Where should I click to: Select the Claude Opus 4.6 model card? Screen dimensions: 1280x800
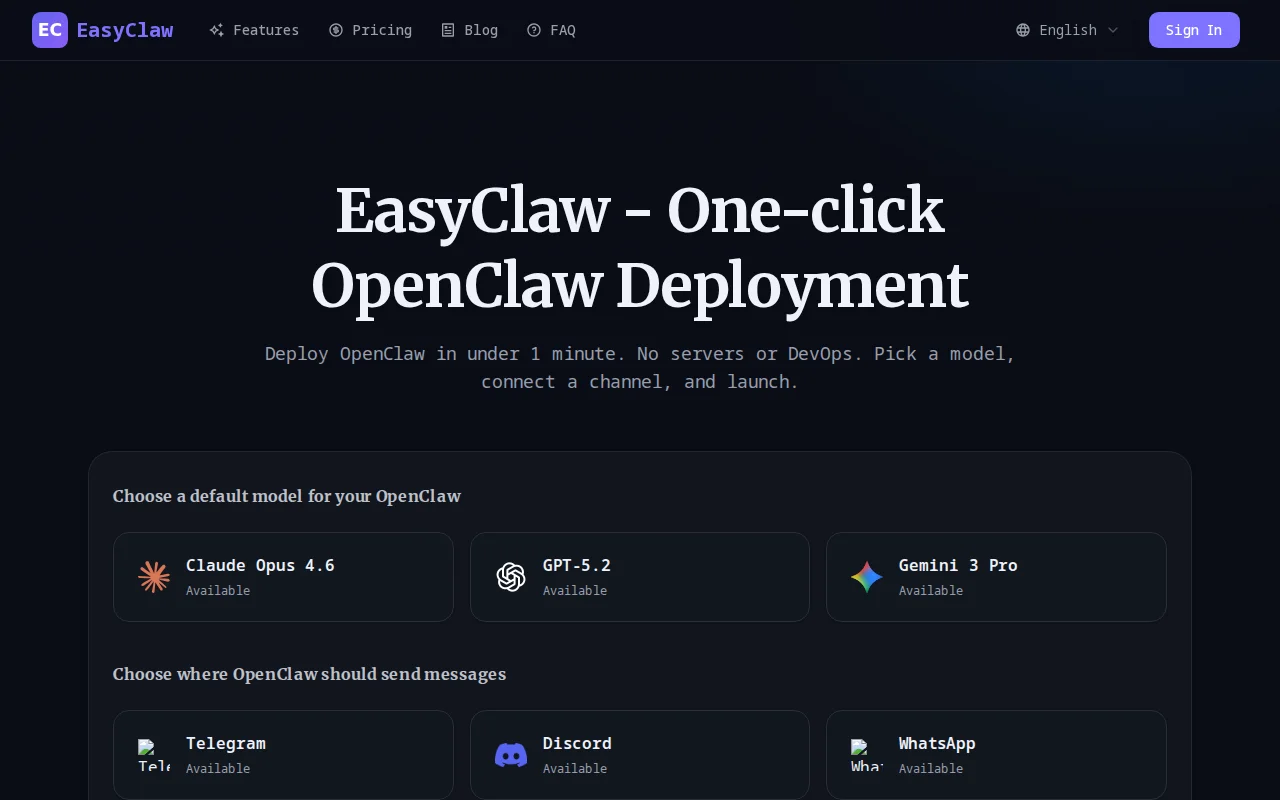283,577
